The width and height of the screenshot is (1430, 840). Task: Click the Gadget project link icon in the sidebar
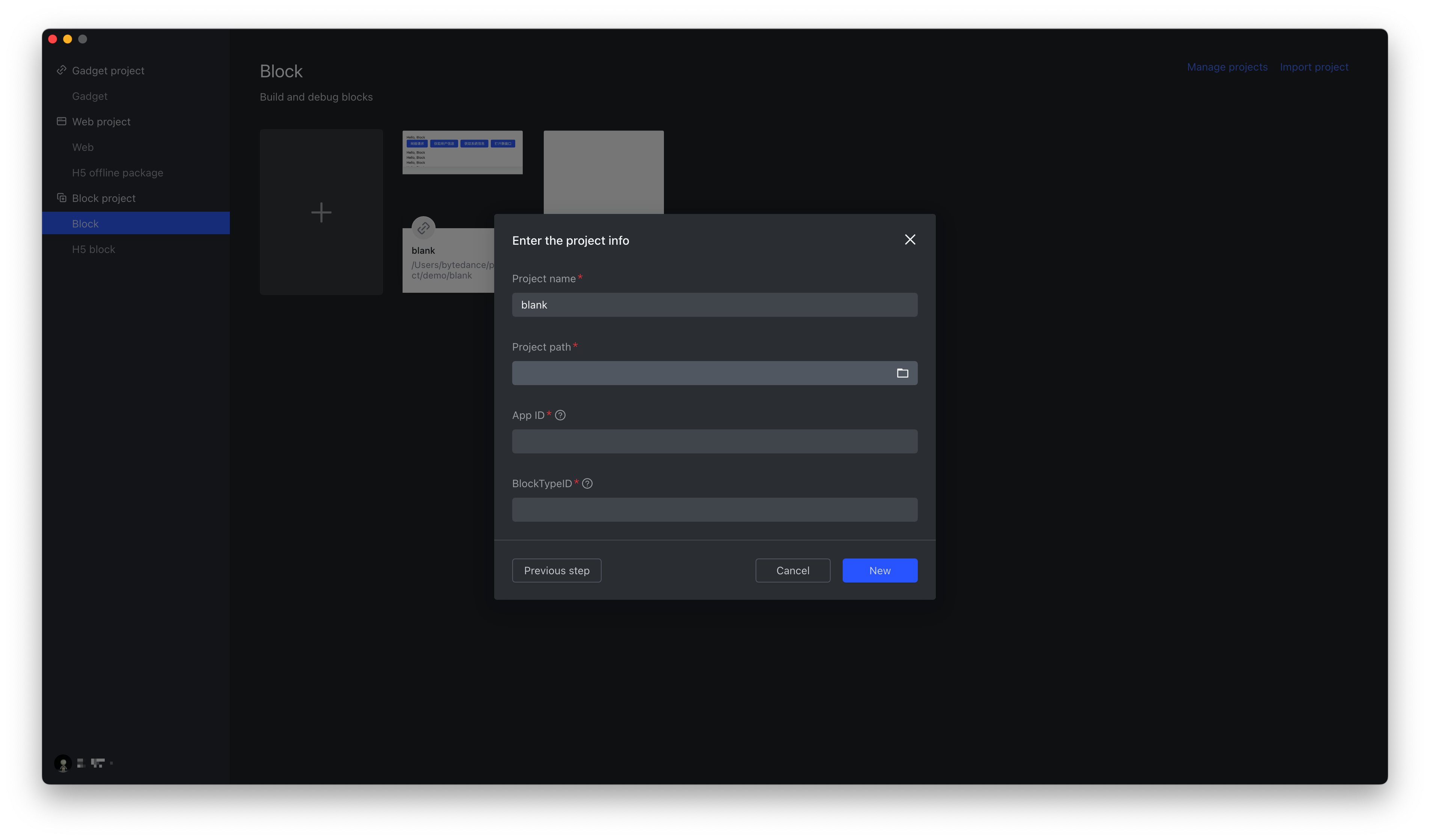(61, 70)
